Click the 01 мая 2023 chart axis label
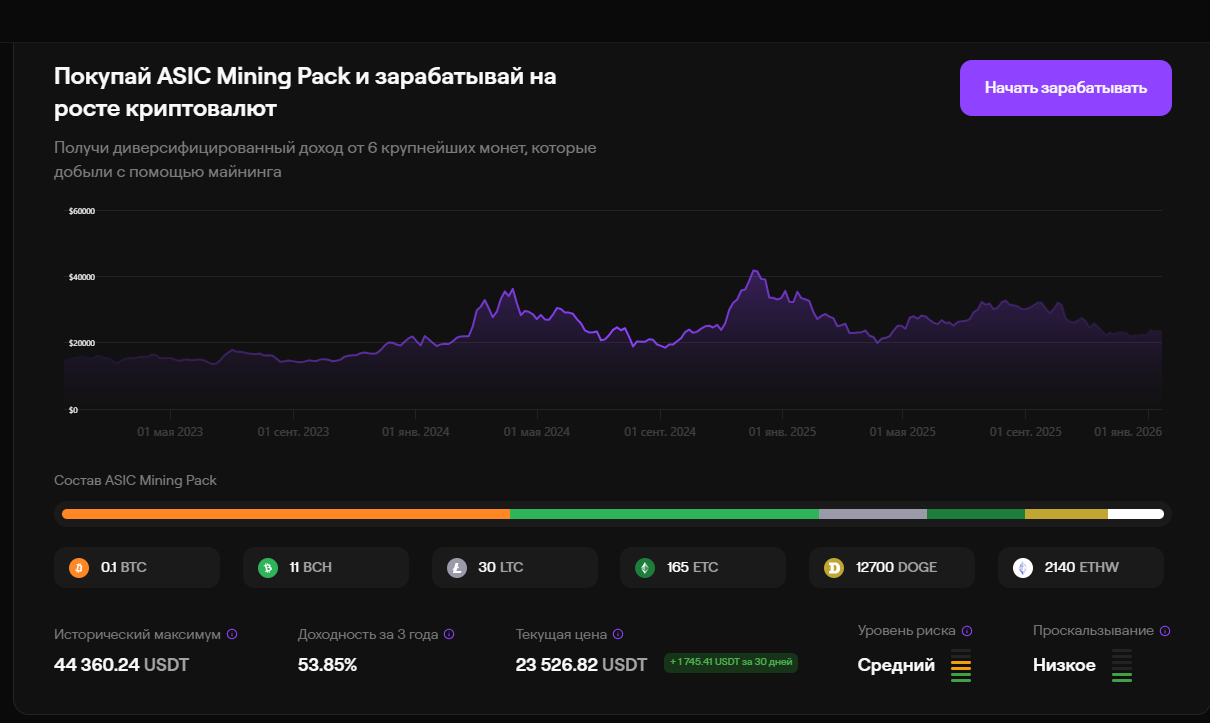The width and height of the screenshot is (1210, 723). 170,432
